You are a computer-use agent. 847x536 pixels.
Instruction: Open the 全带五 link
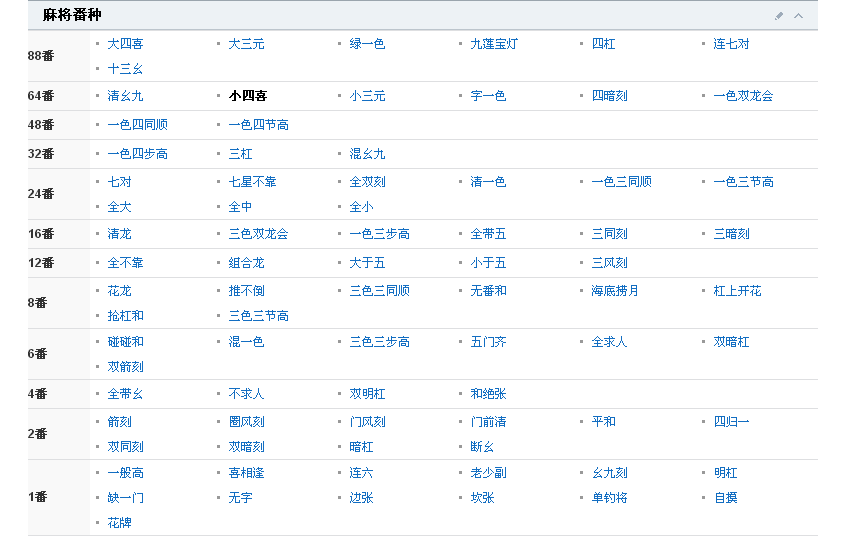(488, 234)
